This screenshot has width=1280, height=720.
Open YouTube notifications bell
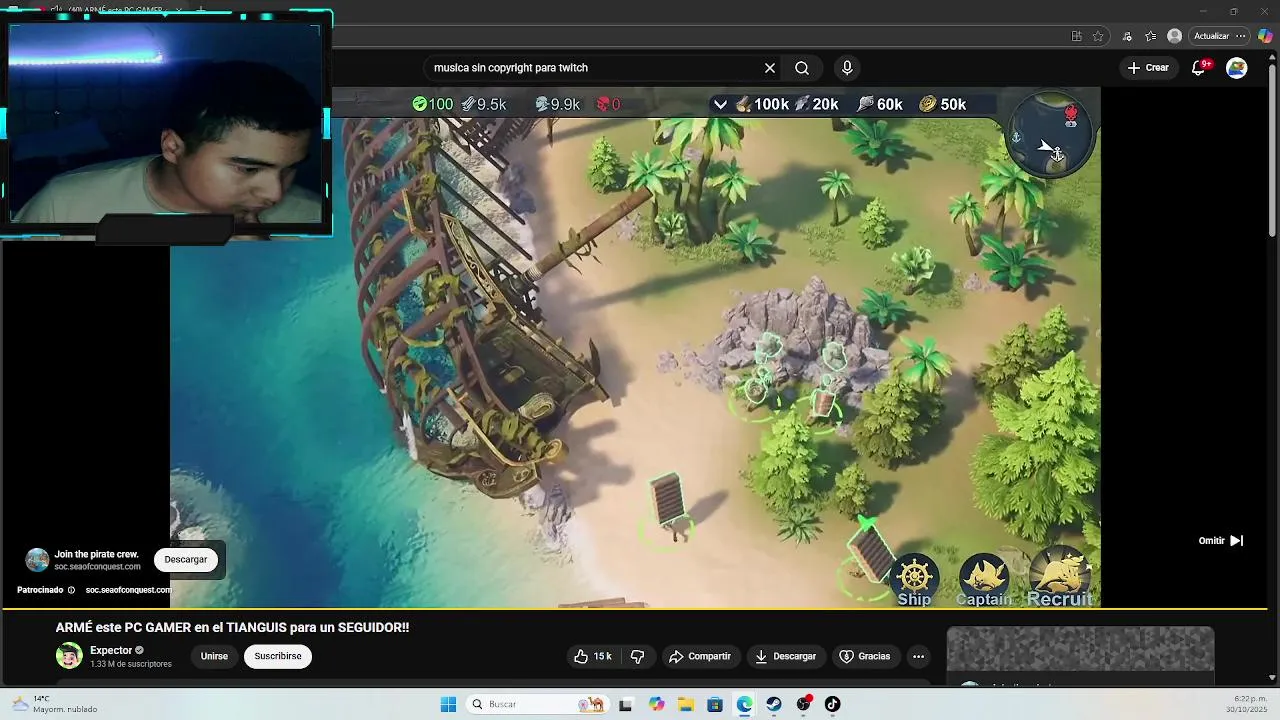pos(1199,68)
